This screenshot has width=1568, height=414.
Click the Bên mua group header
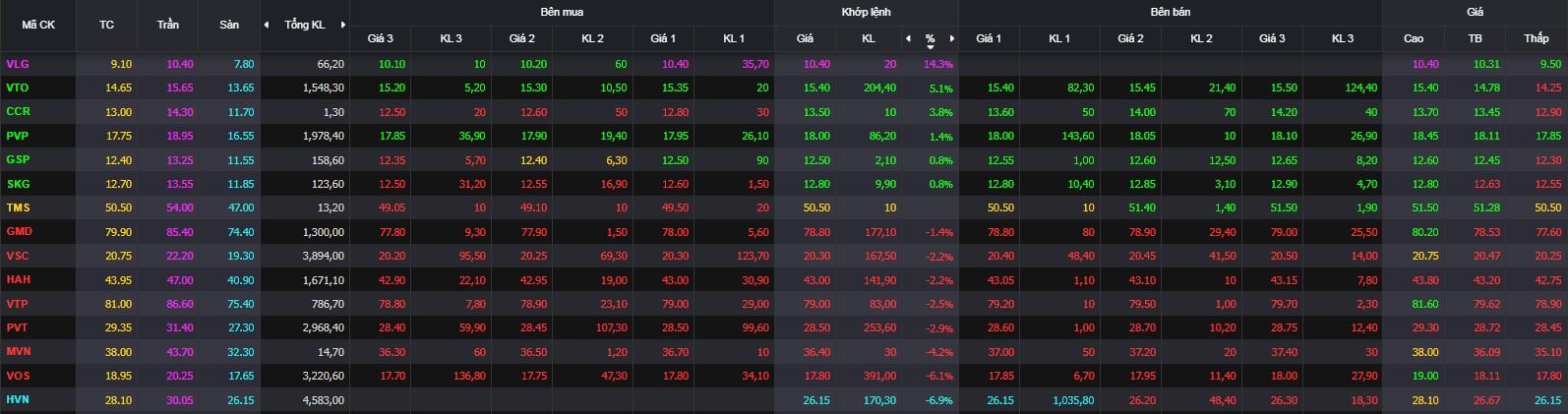[562, 12]
